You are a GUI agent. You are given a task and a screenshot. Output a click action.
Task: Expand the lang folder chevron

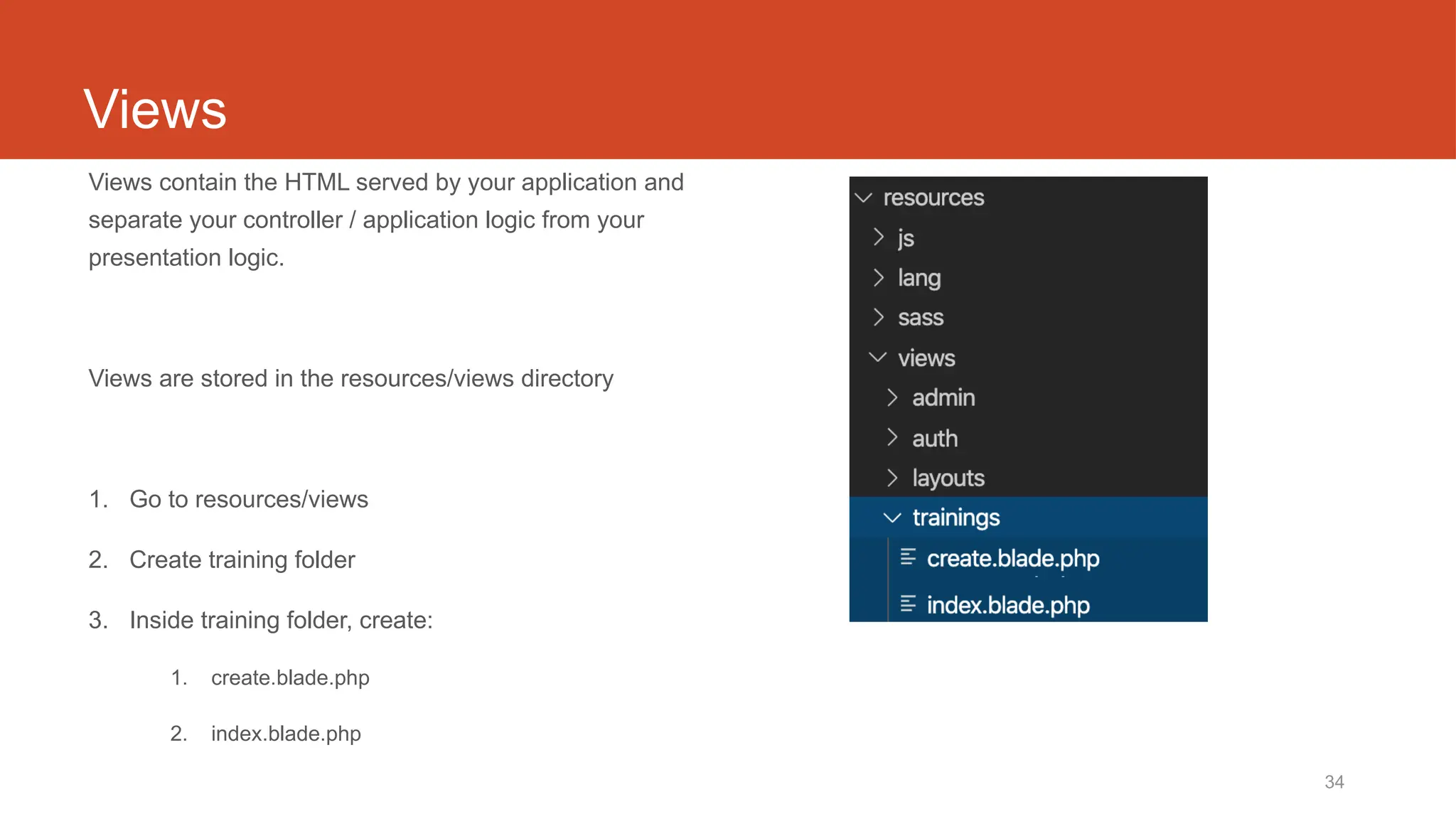click(879, 277)
